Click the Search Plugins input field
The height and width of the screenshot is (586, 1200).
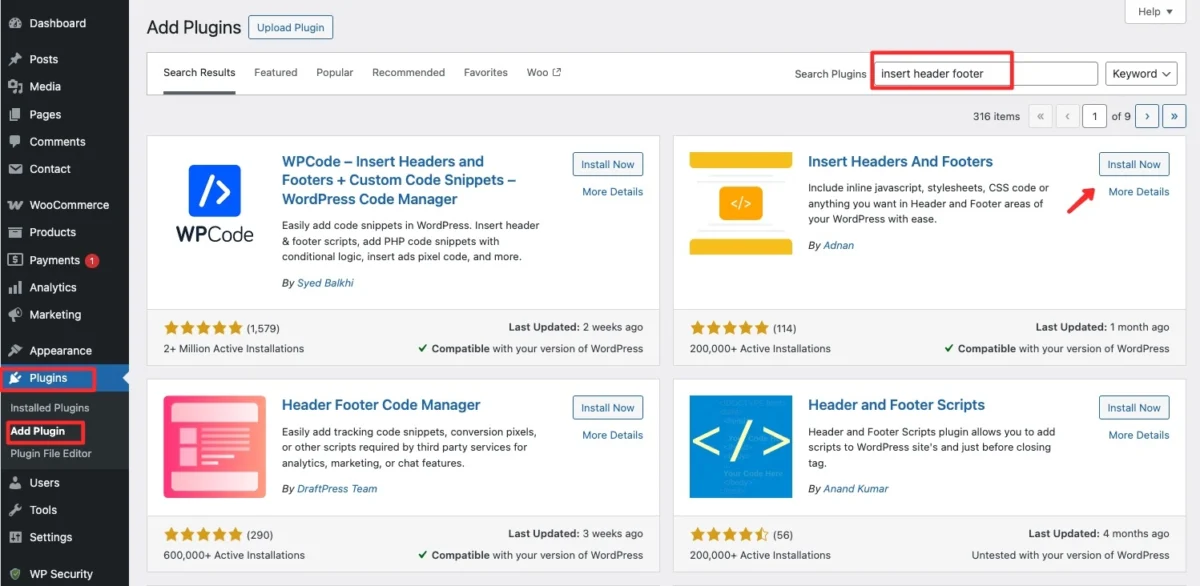[x=985, y=73]
